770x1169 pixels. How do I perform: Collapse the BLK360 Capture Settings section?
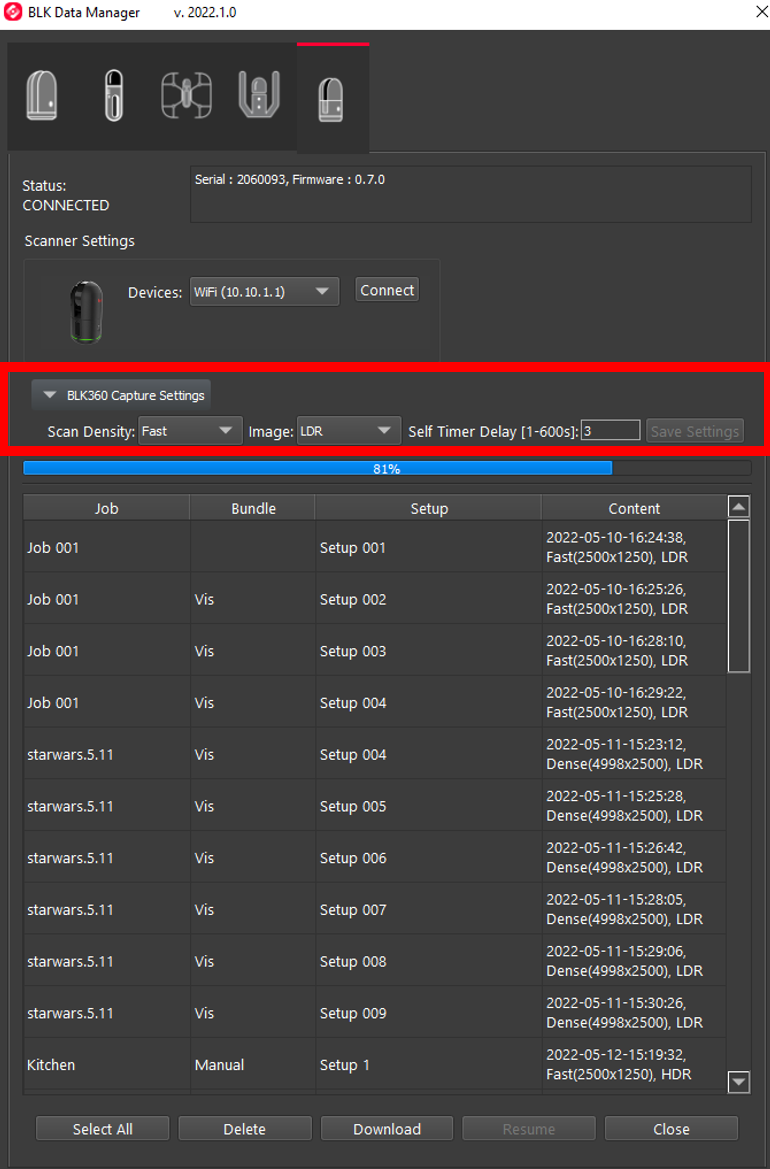click(x=122, y=395)
